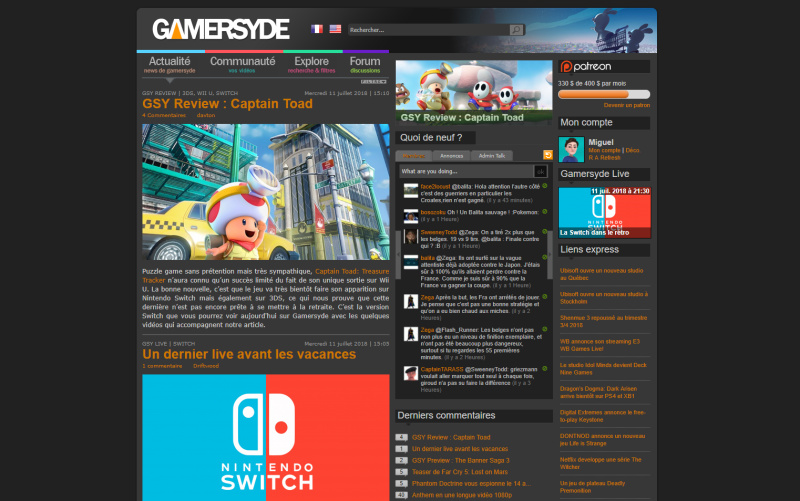
Task: Switch to the Admin Talk tab
Action: [x=492, y=156]
